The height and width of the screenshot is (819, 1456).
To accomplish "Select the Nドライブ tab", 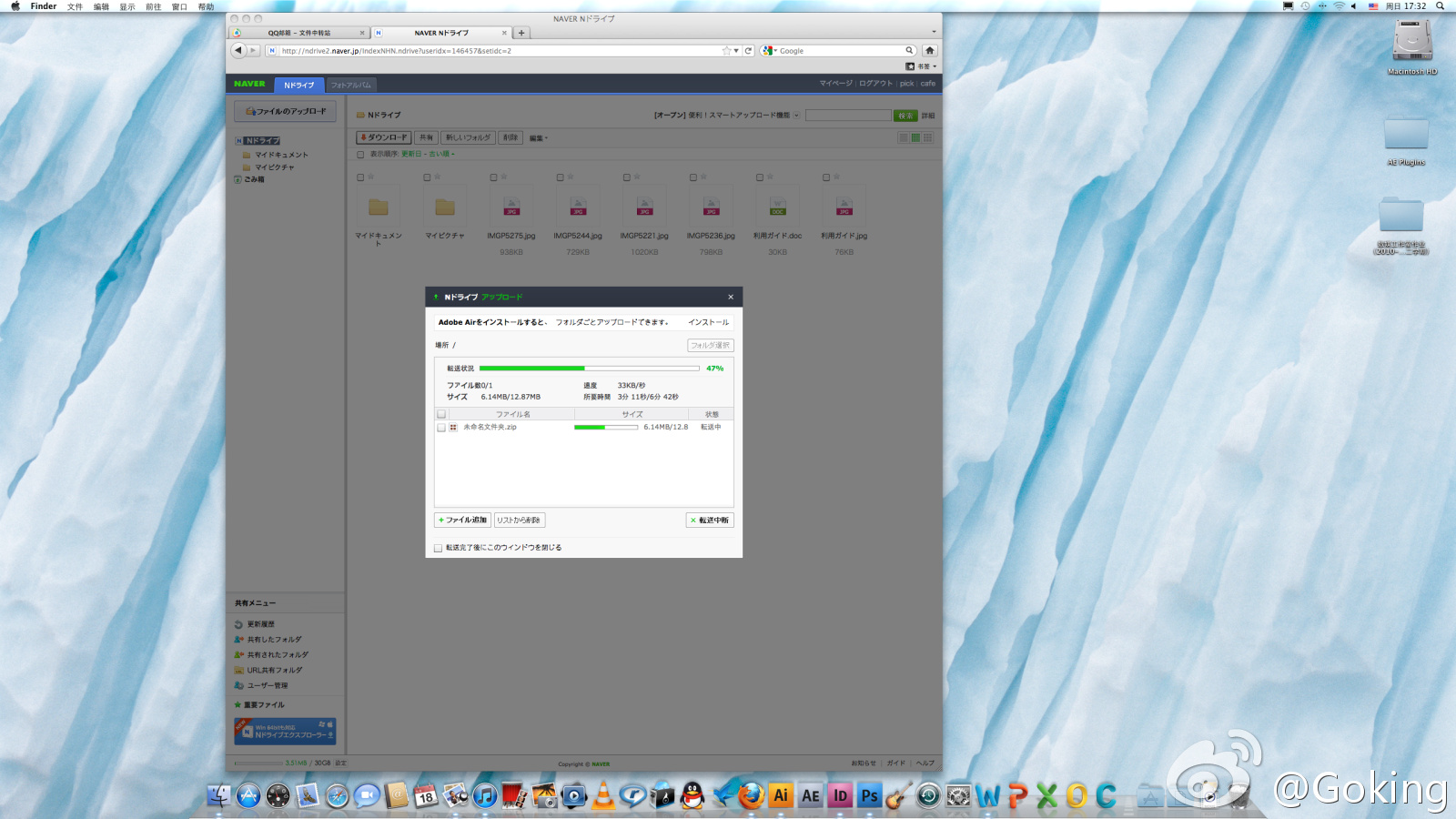I will [298, 85].
